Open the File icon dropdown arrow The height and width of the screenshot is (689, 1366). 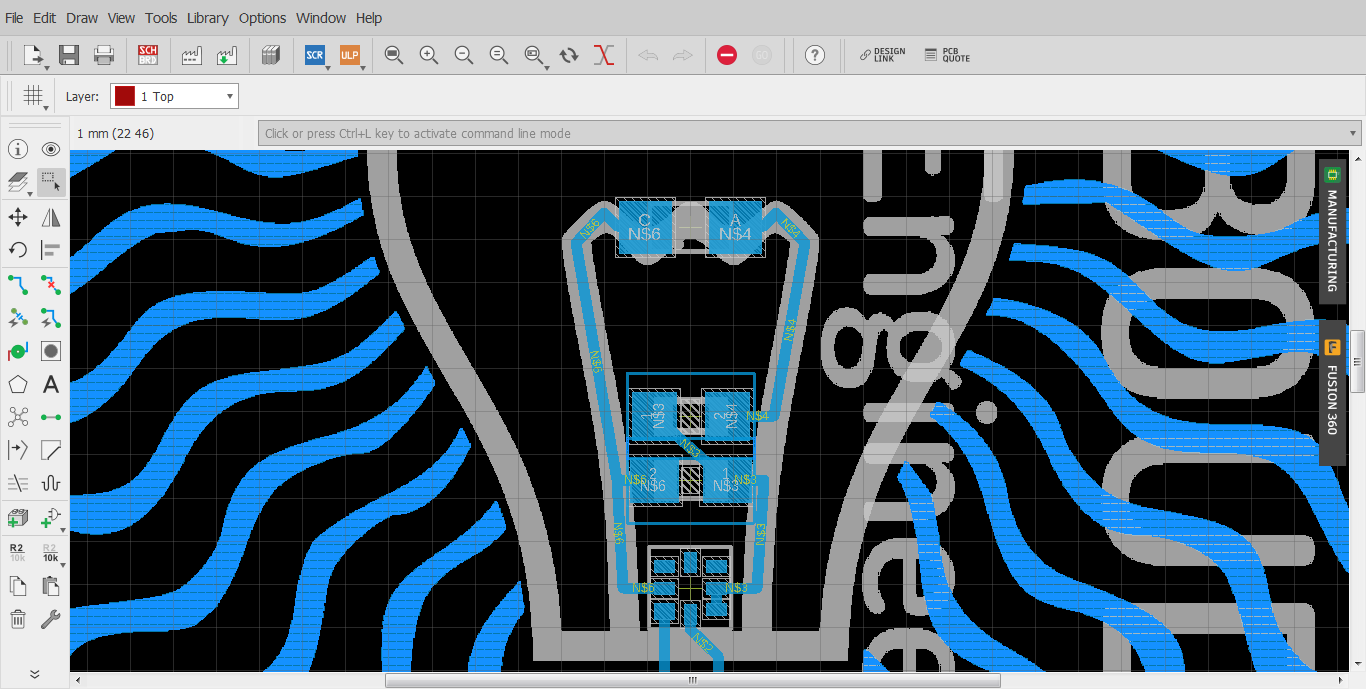click(x=47, y=67)
